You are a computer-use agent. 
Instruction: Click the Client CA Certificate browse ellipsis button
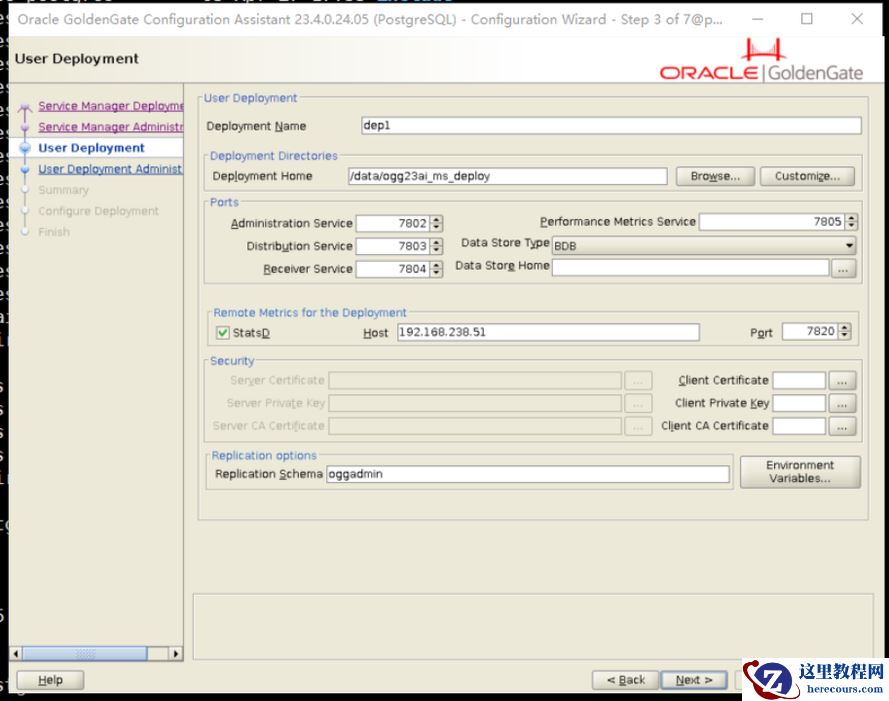[843, 426]
